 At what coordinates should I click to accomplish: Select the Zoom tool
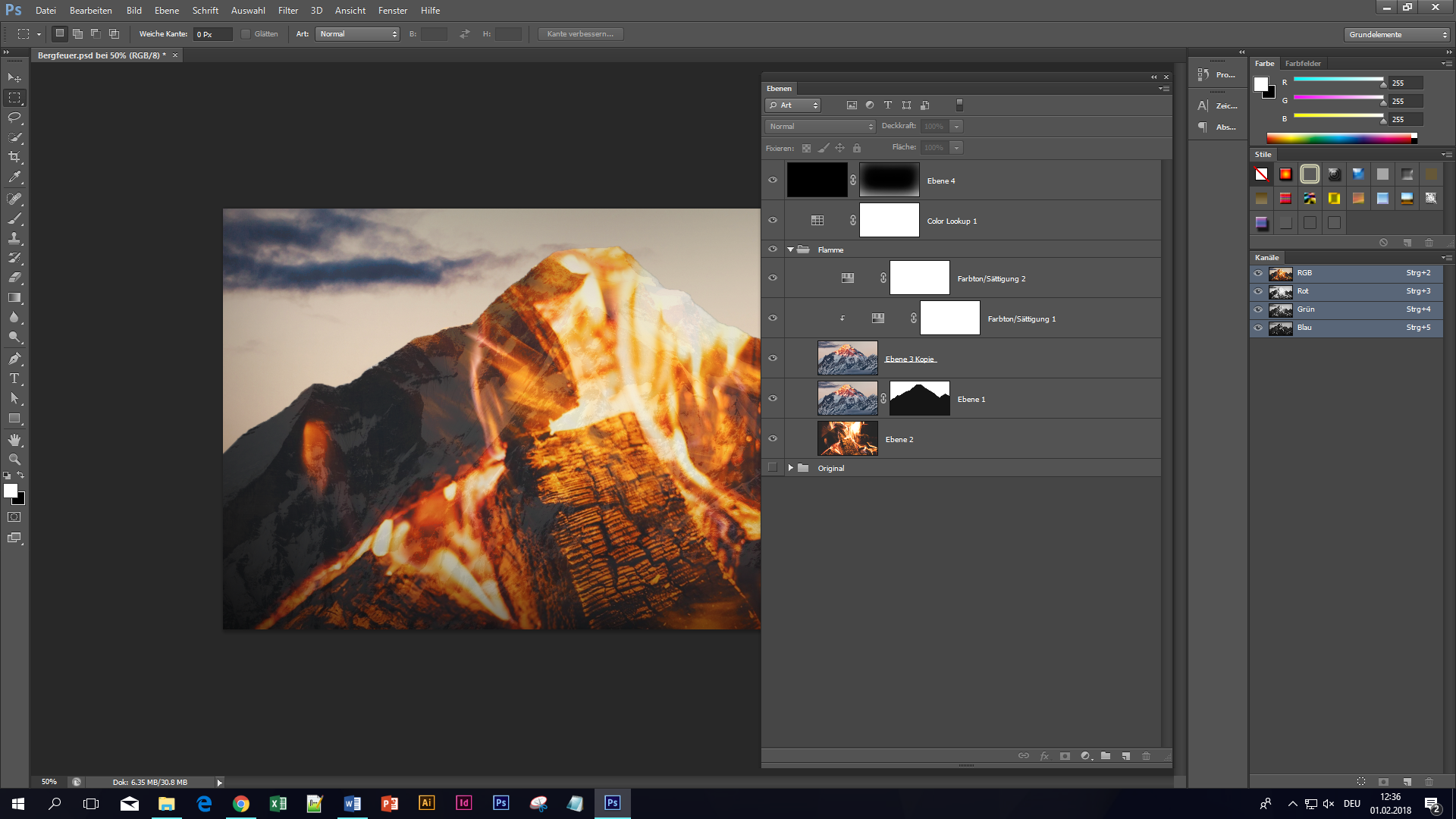[14, 460]
